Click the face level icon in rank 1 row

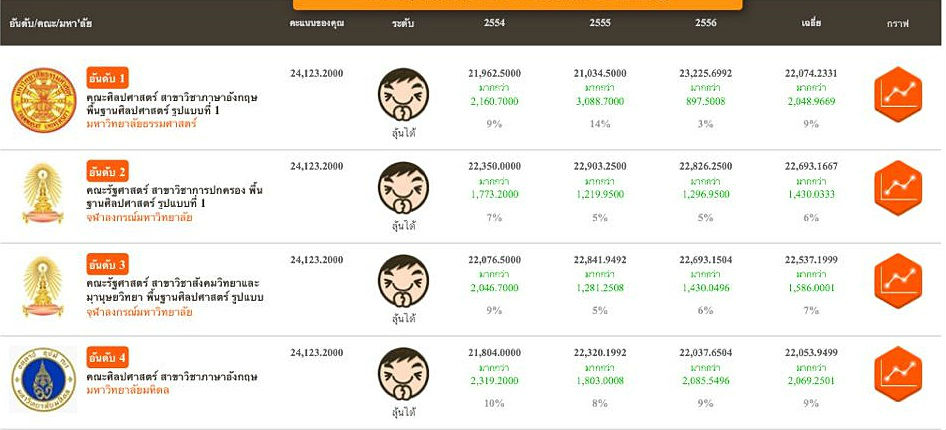click(x=404, y=95)
